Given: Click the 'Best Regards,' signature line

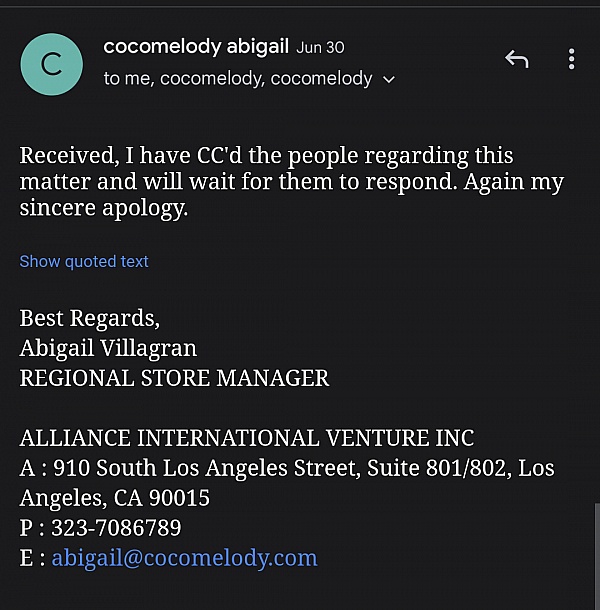Looking at the screenshot, I should click(89, 318).
